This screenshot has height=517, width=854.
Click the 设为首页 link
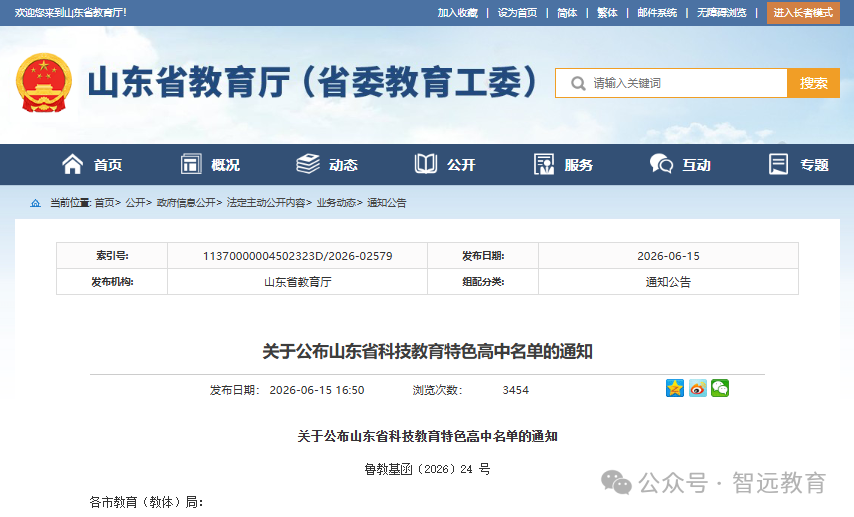coord(517,13)
